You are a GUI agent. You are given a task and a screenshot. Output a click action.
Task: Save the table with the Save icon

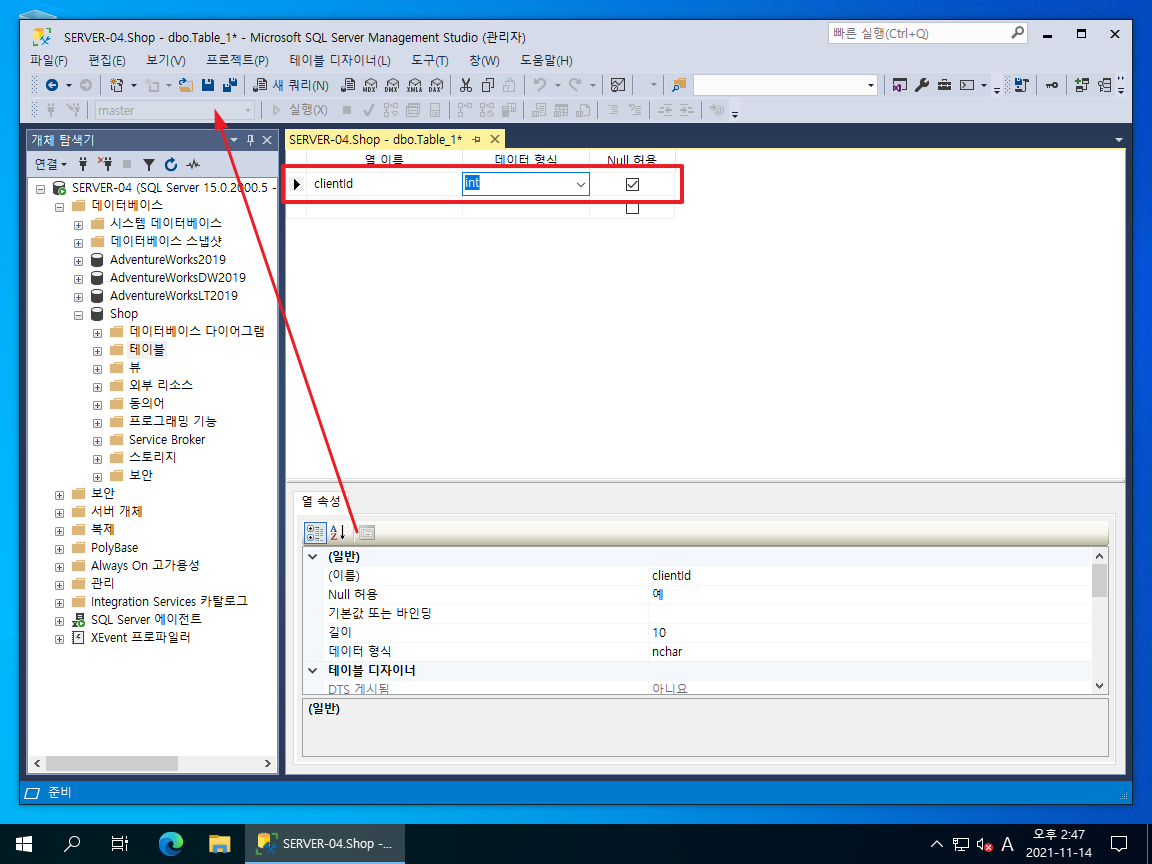pos(208,85)
